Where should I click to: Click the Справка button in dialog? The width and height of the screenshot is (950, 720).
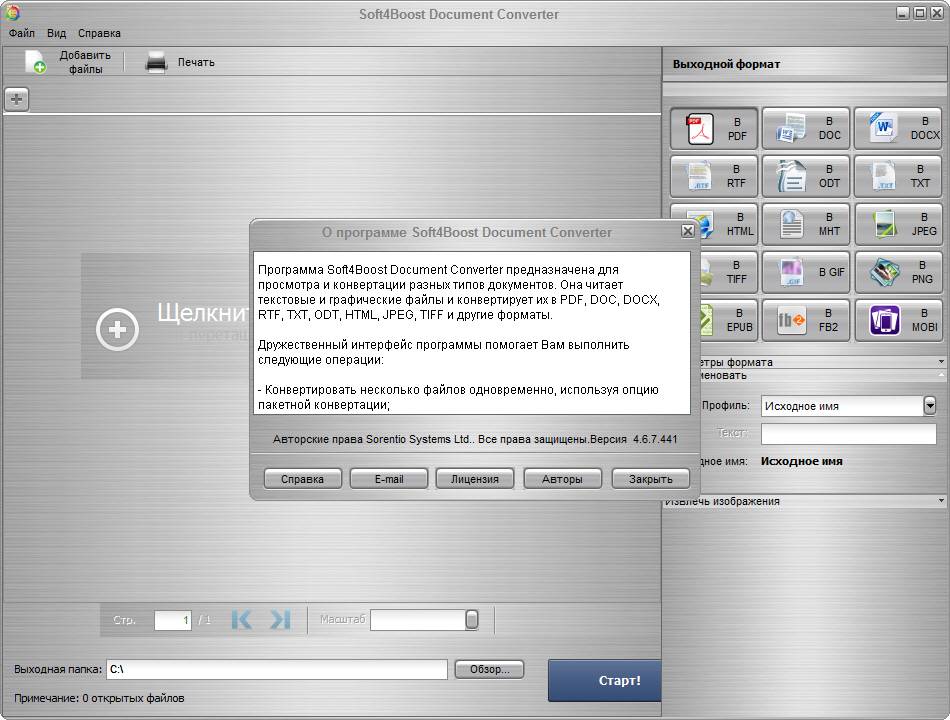[302, 479]
